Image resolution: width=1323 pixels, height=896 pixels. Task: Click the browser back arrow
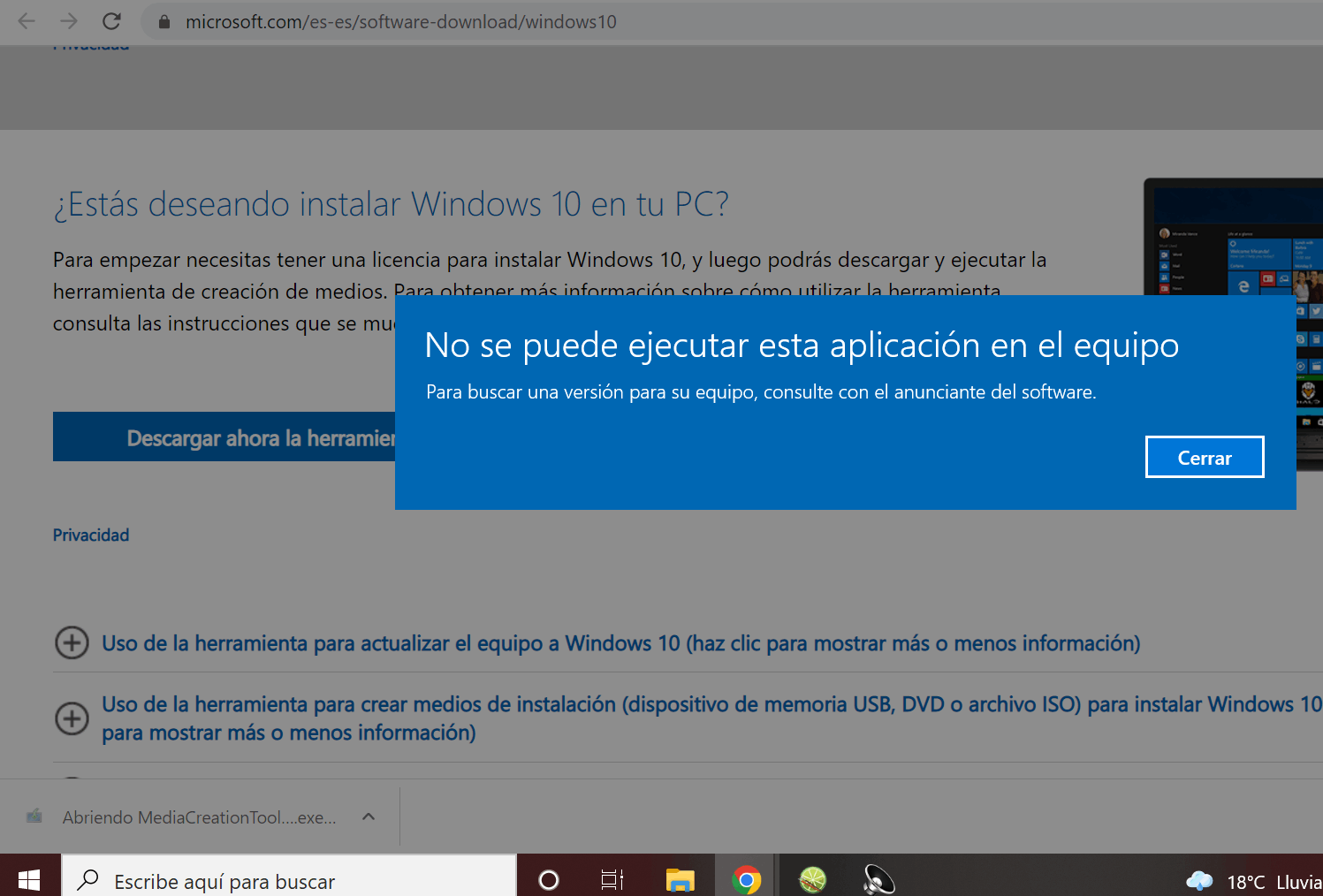(x=27, y=21)
